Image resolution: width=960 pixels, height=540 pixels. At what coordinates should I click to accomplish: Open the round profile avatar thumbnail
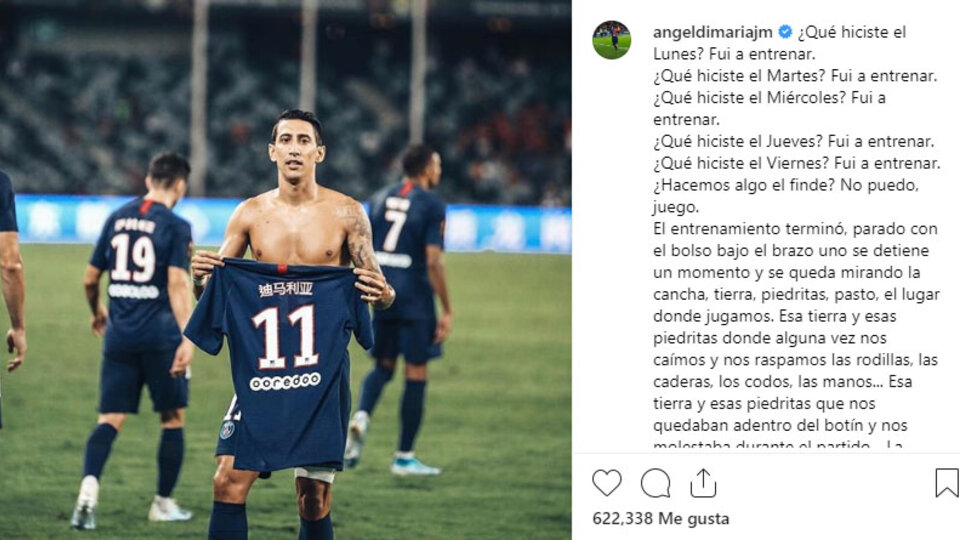coord(612,40)
